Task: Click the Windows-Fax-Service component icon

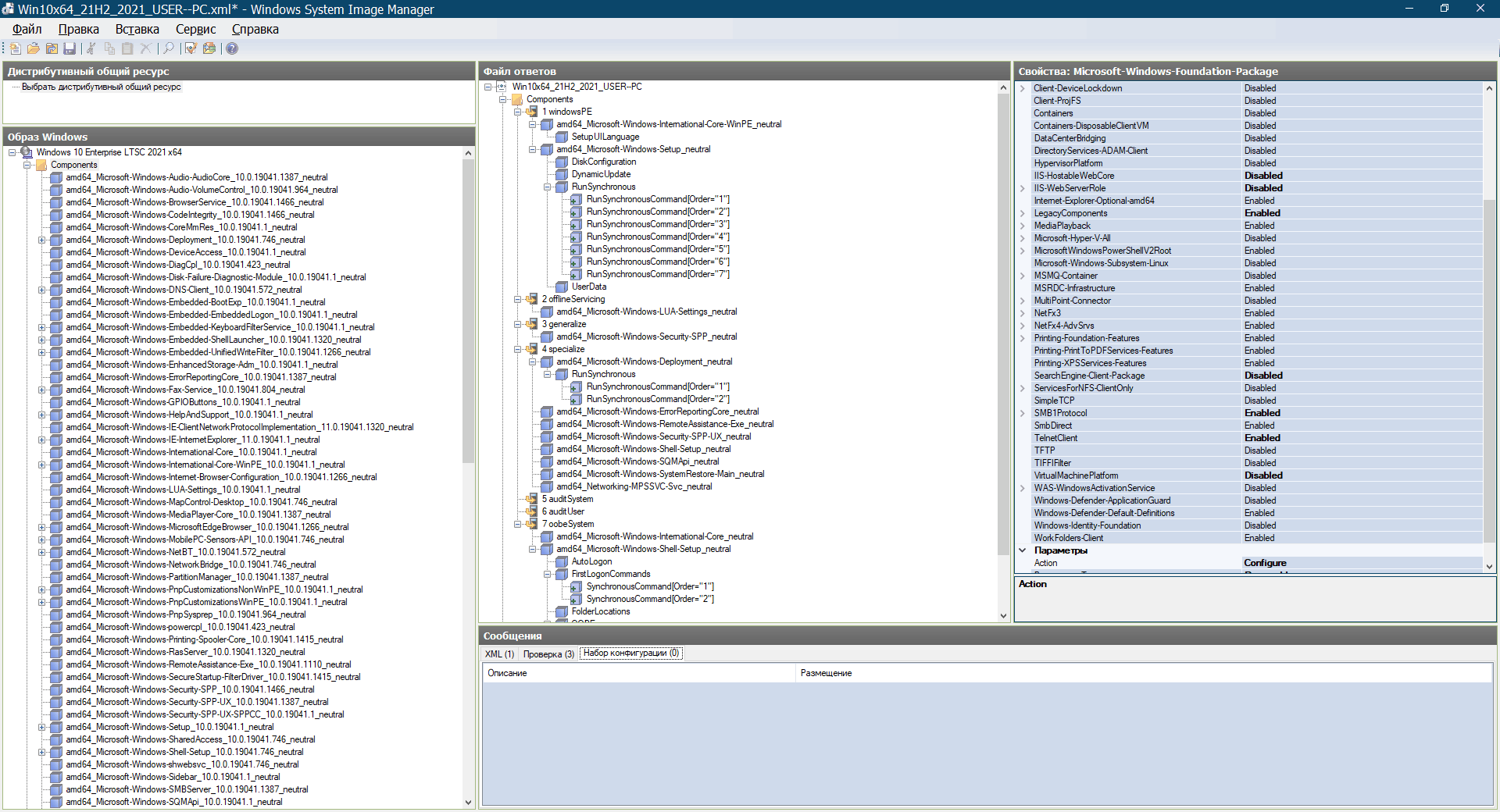Action: point(56,390)
